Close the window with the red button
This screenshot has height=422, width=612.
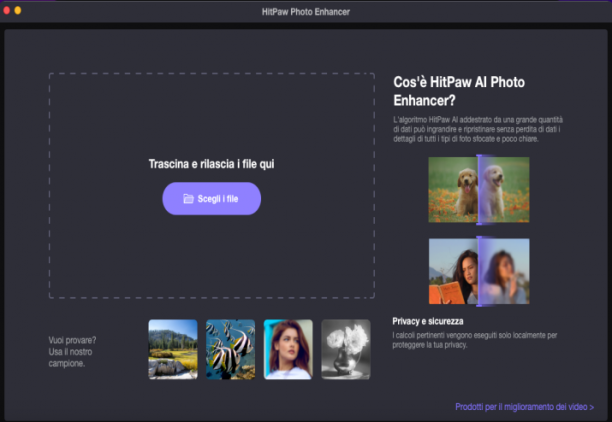(x=7, y=11)
